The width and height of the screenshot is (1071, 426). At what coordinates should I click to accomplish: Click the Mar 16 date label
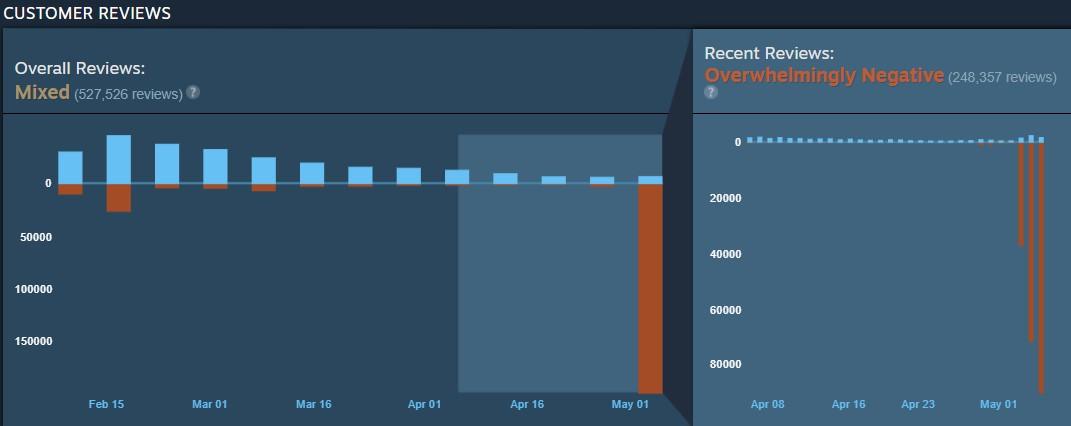click(314, 404)
